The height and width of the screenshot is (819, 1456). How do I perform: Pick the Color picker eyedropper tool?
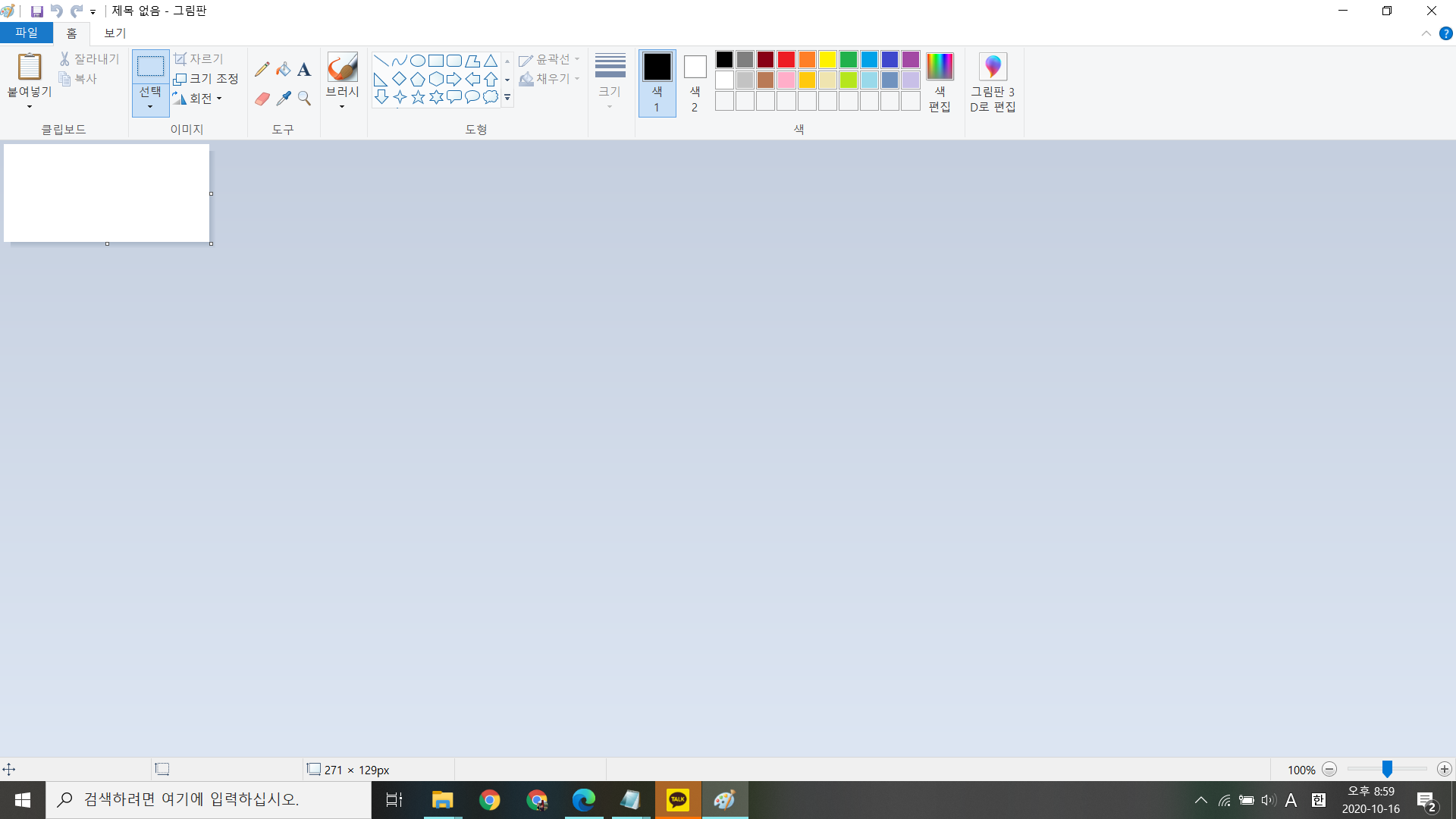tap(283, 99)
